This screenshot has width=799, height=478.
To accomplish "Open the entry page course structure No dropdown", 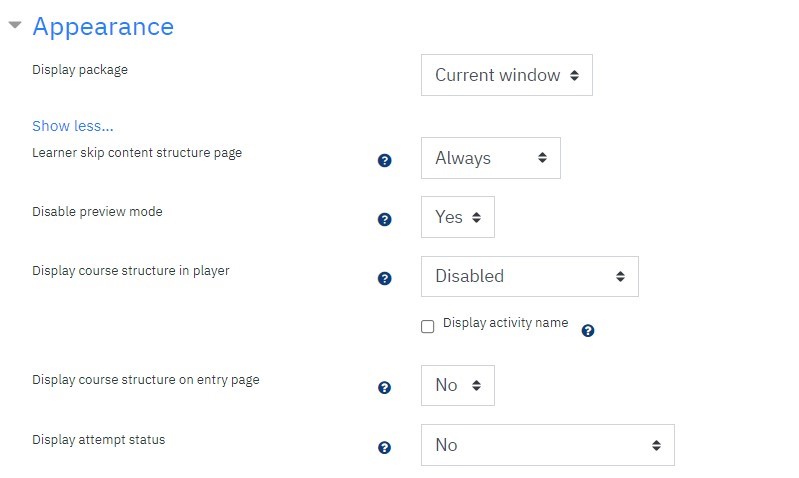I will (x=458, y=385).
